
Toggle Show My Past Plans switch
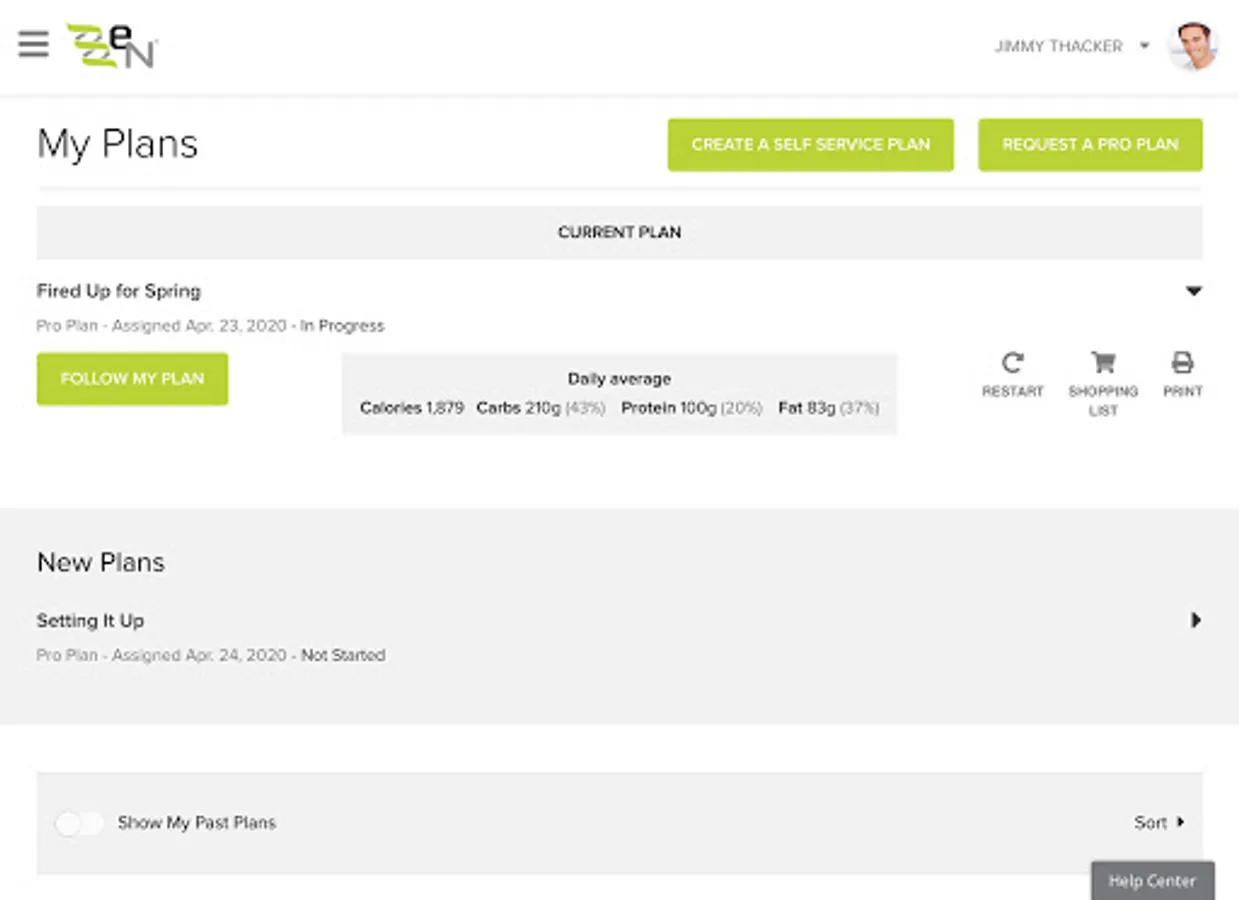click(x=80, y=823)
